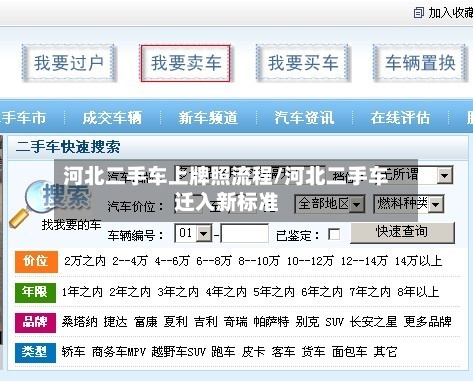Click the magenta 品牌 category label
Image resolution: width=473 pixels, height=381 pixels.
point(35,322)
